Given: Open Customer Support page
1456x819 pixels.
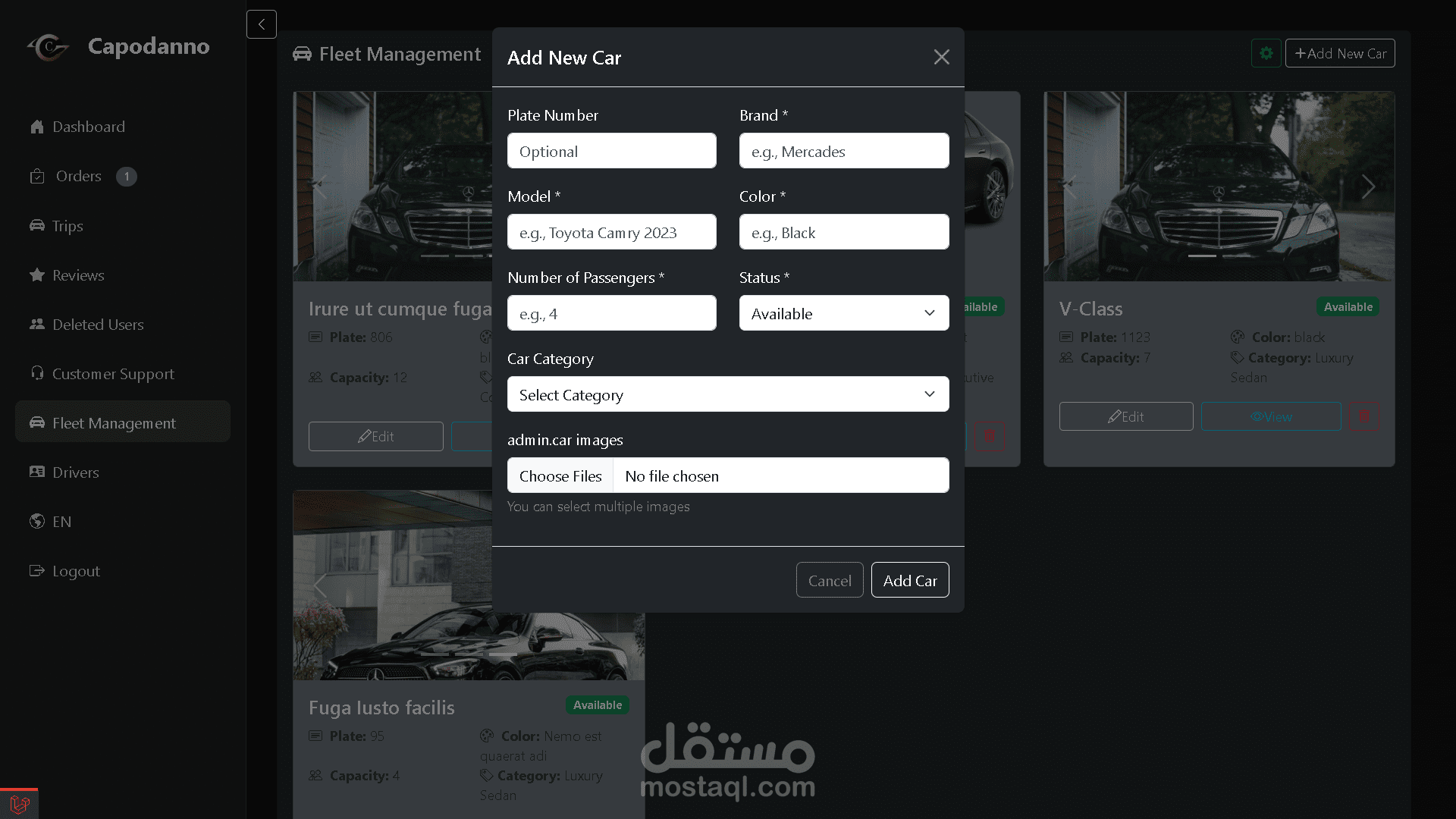Looking at the screenshot, I should pos(112,374).
